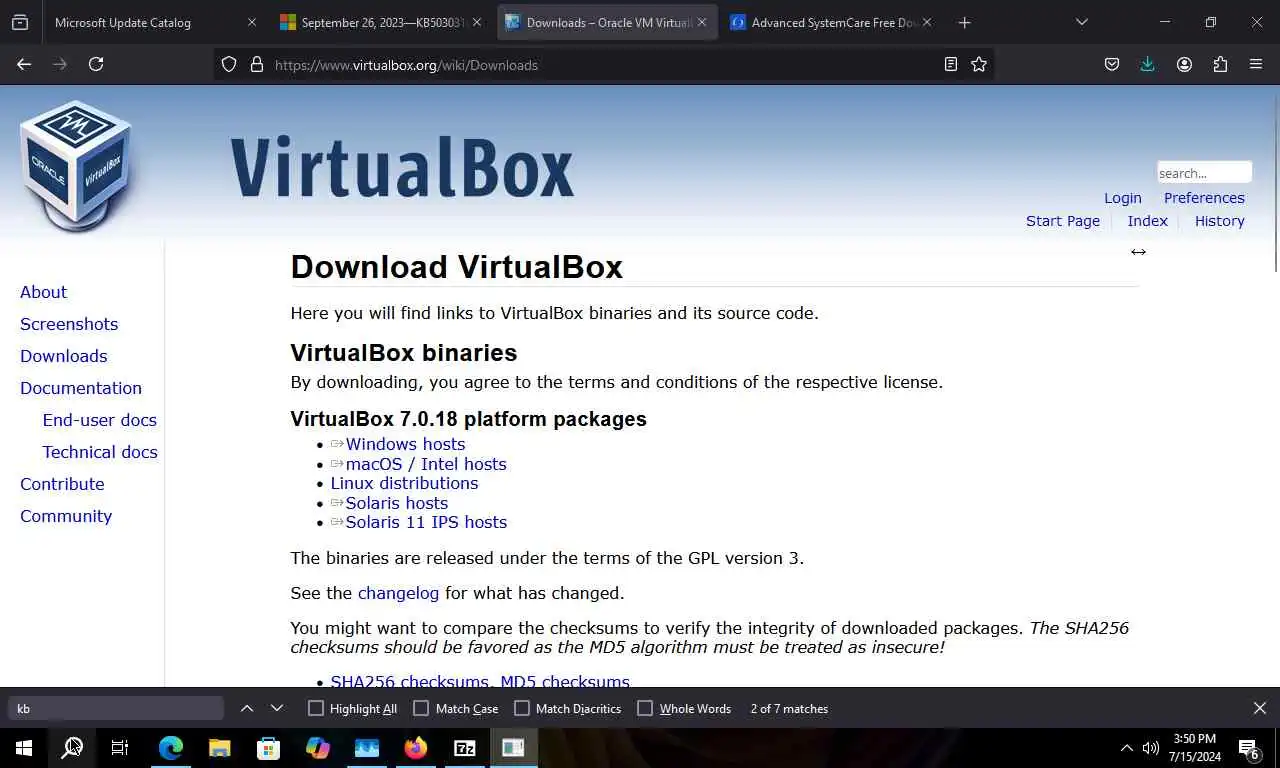Go back to previous page
Screen dimensions: 1280x768
point(24,64)
